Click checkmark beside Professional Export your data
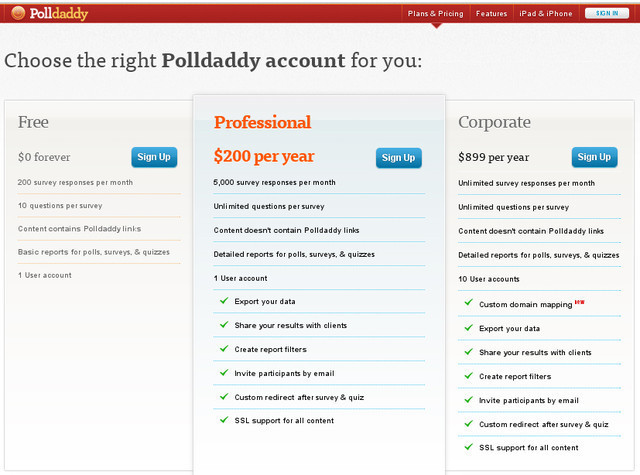The width and height of the screenshot is (640, 475). pos(224,301)
